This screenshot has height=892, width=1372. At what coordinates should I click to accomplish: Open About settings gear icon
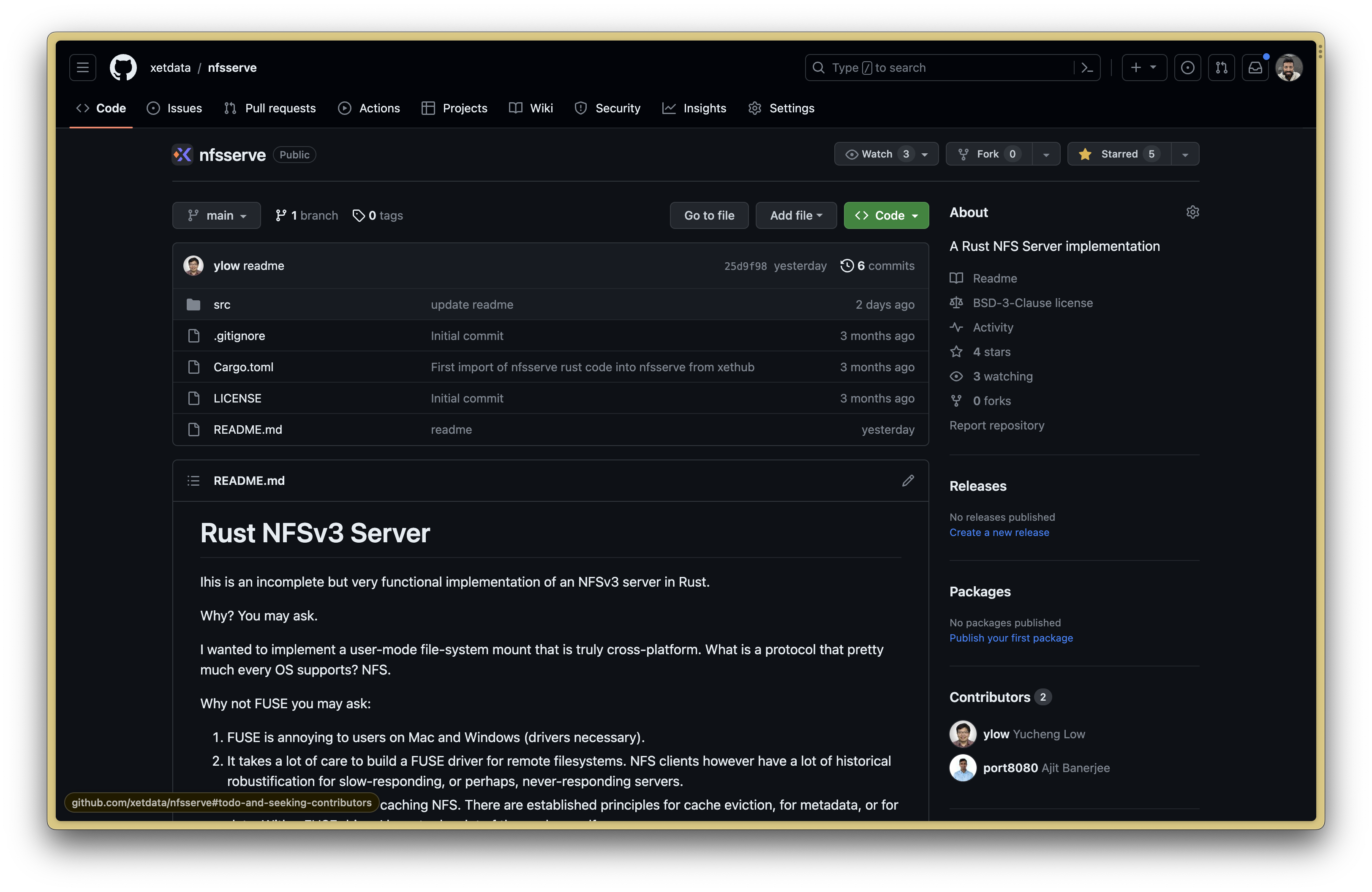tap(1193, 212)
